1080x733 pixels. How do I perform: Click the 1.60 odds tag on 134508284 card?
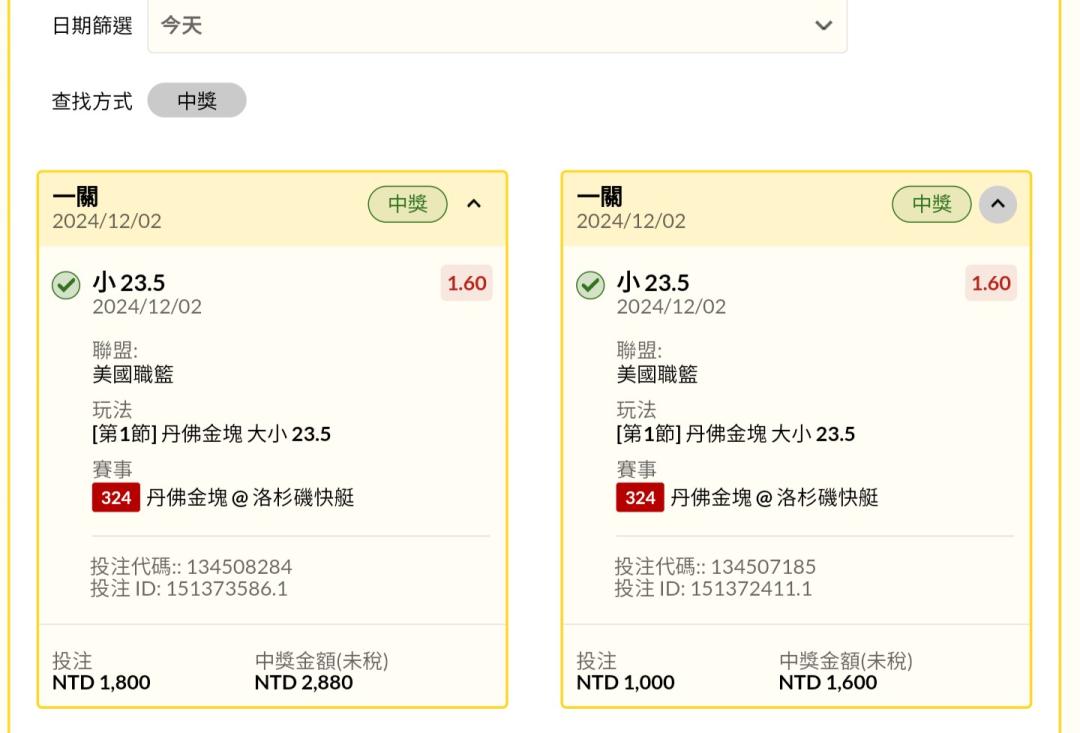coord(466,283)
